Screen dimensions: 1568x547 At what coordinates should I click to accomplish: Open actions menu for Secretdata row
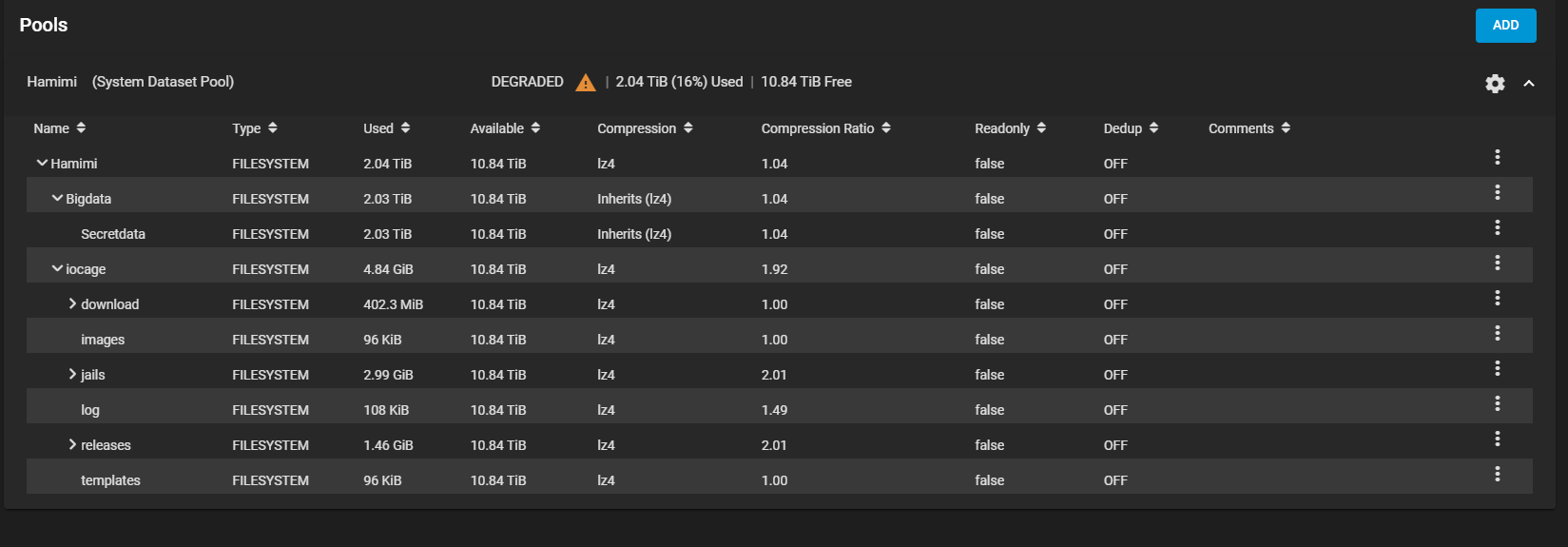click(x=1497, y=227)
